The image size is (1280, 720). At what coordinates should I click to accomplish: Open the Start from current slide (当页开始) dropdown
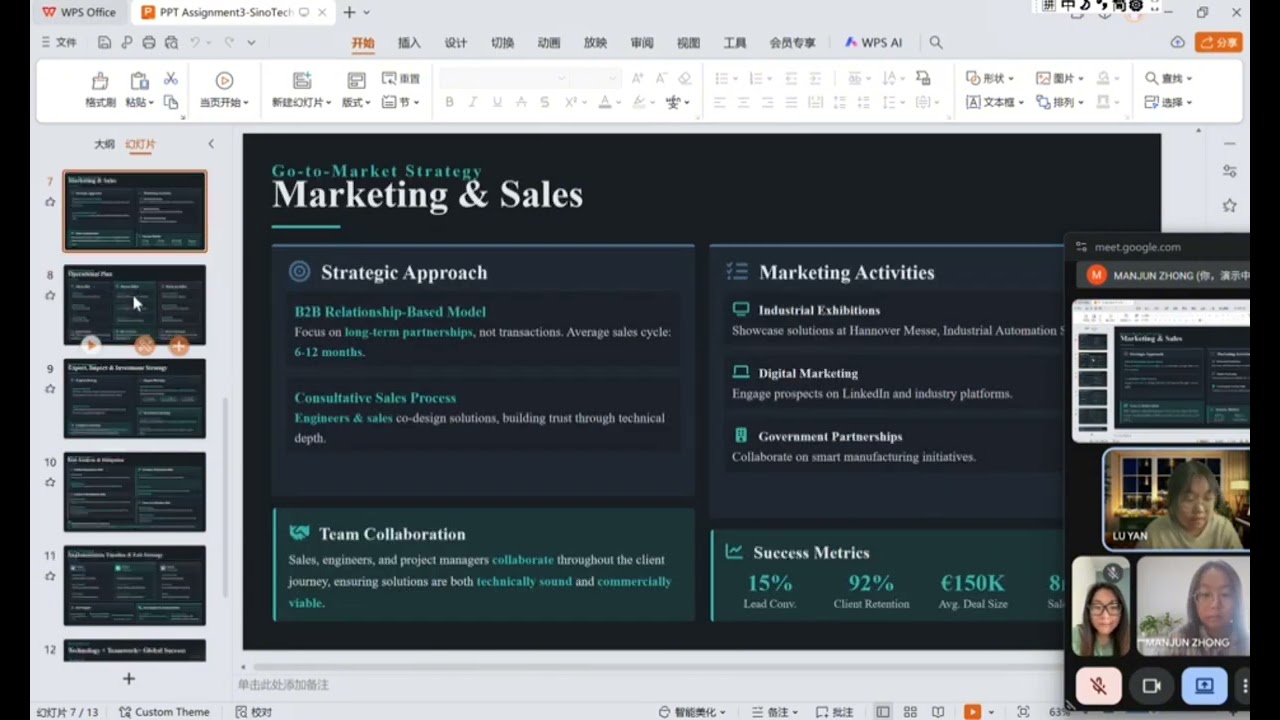(x=224, y=102)
